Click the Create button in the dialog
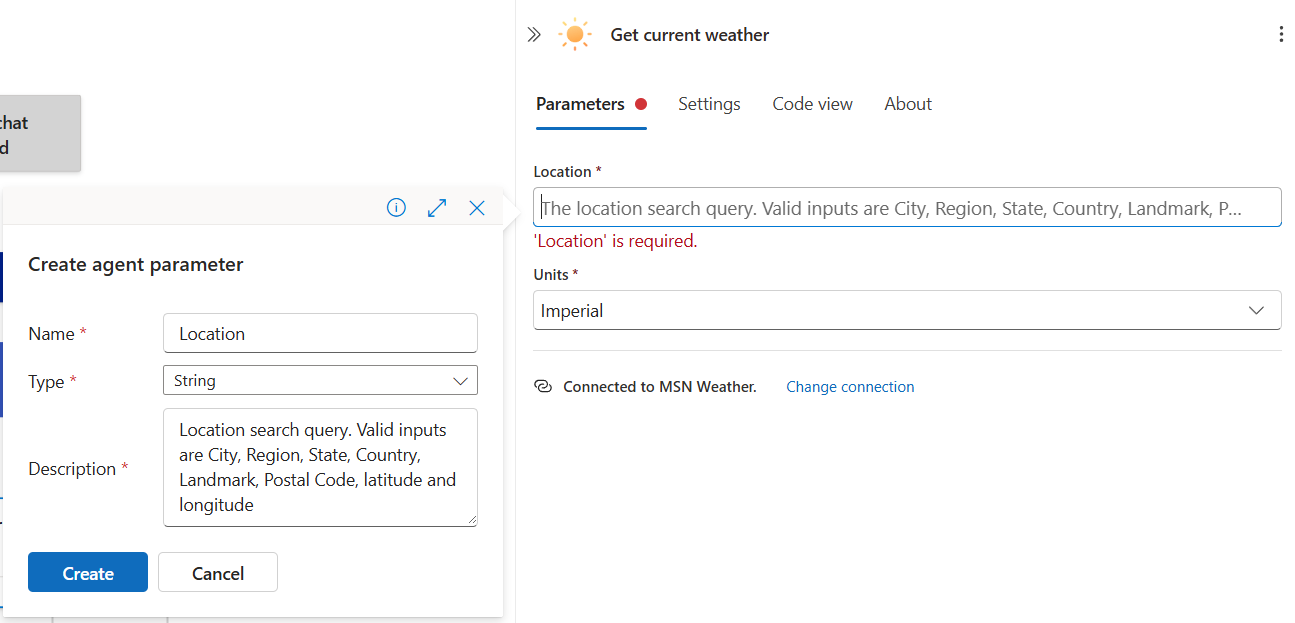The width and height of the screenshot is (1295, 623). click(x=87, y=572)
